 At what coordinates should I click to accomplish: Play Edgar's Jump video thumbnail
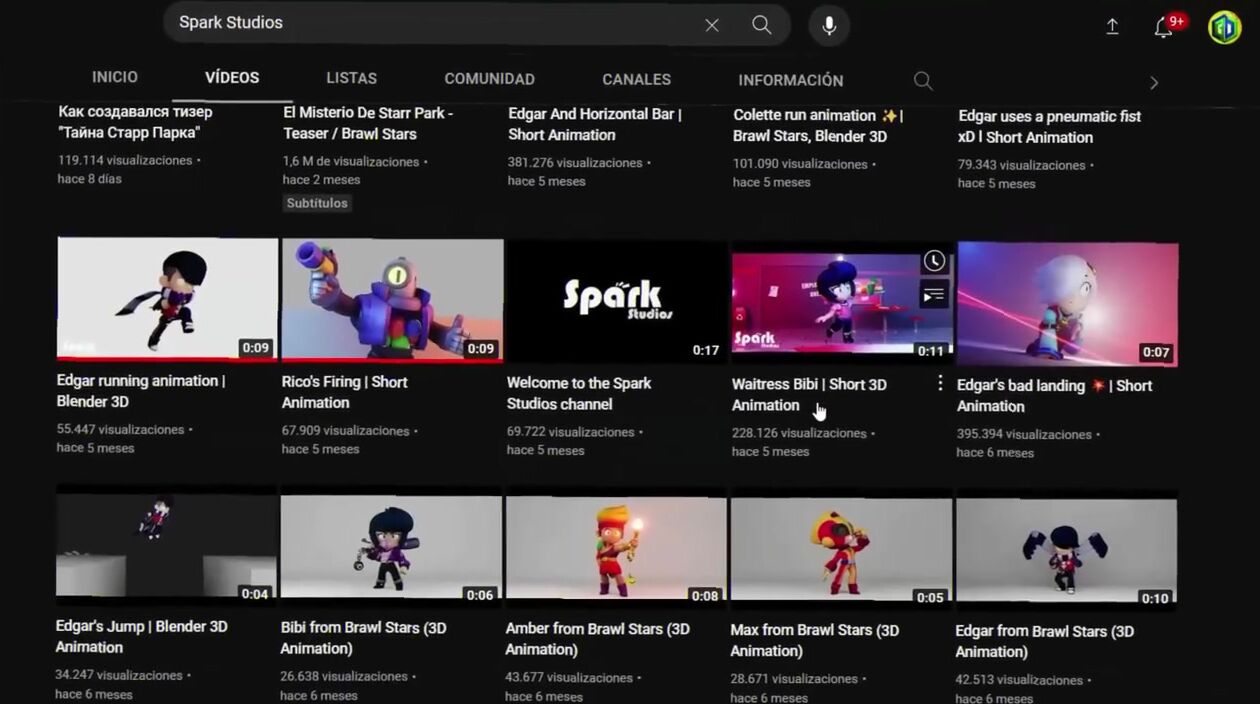tap(166, 545)
